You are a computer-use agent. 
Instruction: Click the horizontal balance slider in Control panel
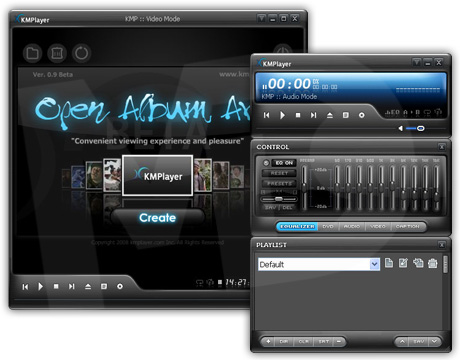tap(279, 199)
